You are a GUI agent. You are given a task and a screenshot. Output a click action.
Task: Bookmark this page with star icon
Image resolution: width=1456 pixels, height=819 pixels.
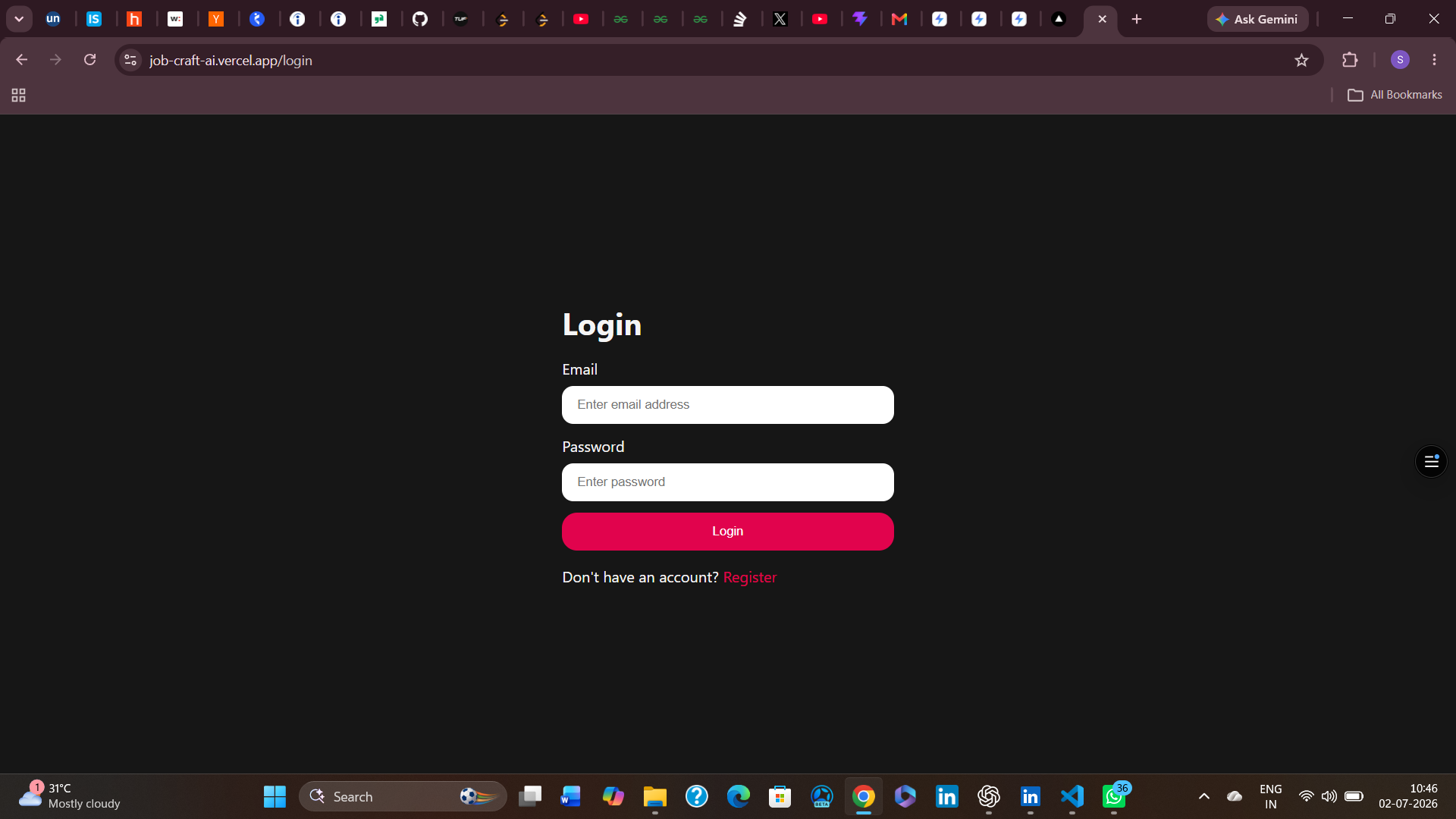(1301, 60)
